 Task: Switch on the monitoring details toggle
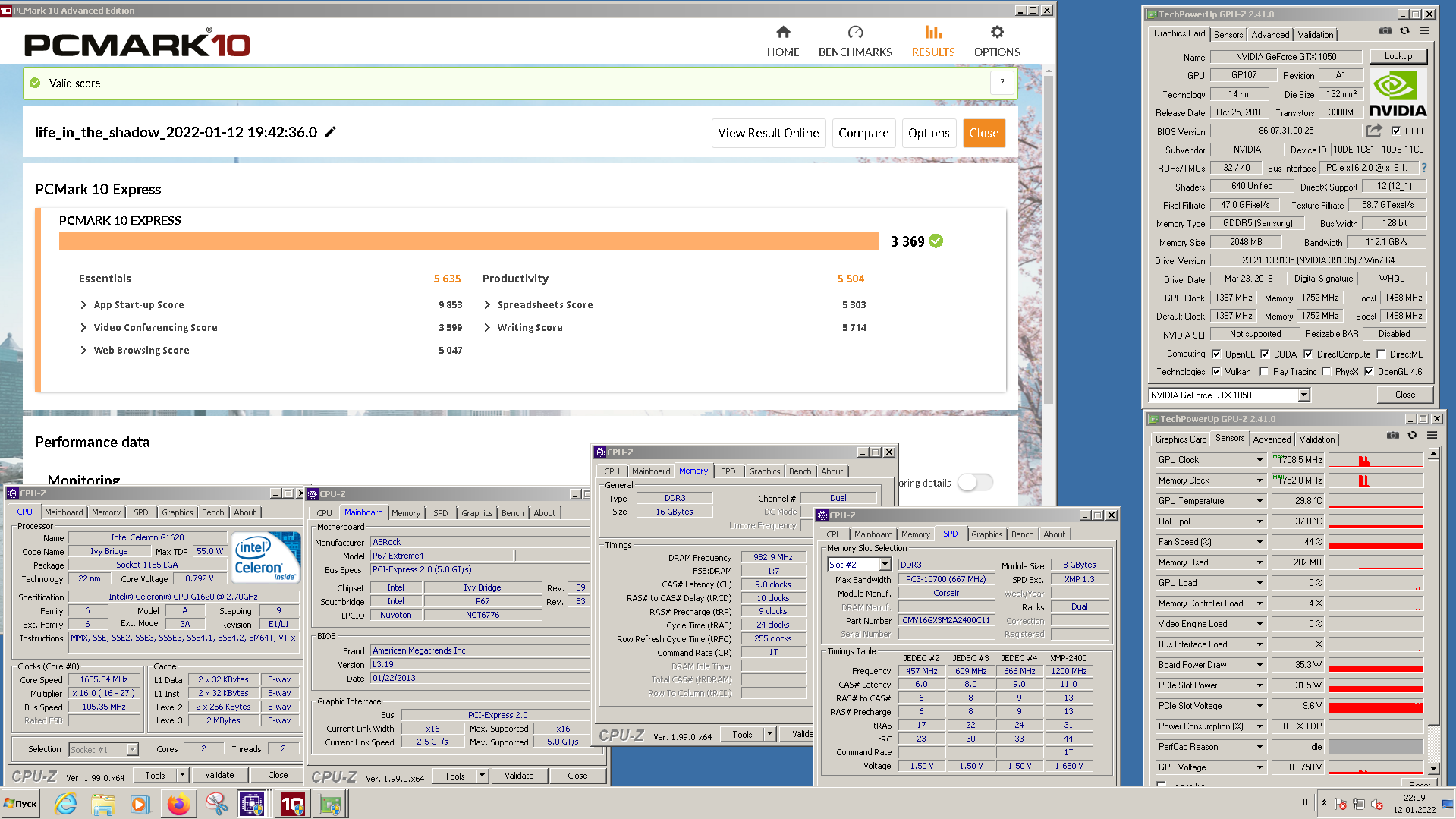[x=975, y=482]
